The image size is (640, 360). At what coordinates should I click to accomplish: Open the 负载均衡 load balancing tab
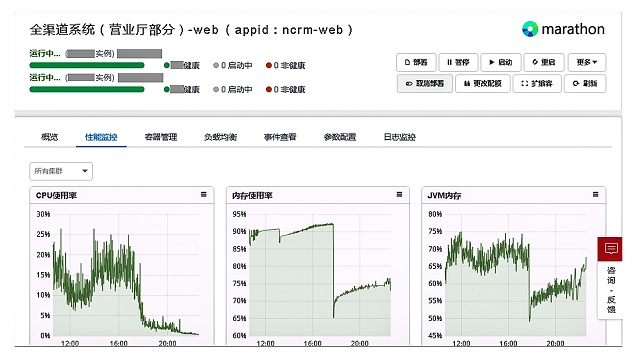pyautogui.click(x=220, y=137)
